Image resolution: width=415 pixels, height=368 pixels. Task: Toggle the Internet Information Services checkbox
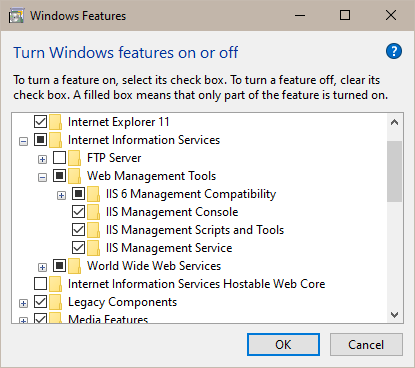[x=40, y=139]
